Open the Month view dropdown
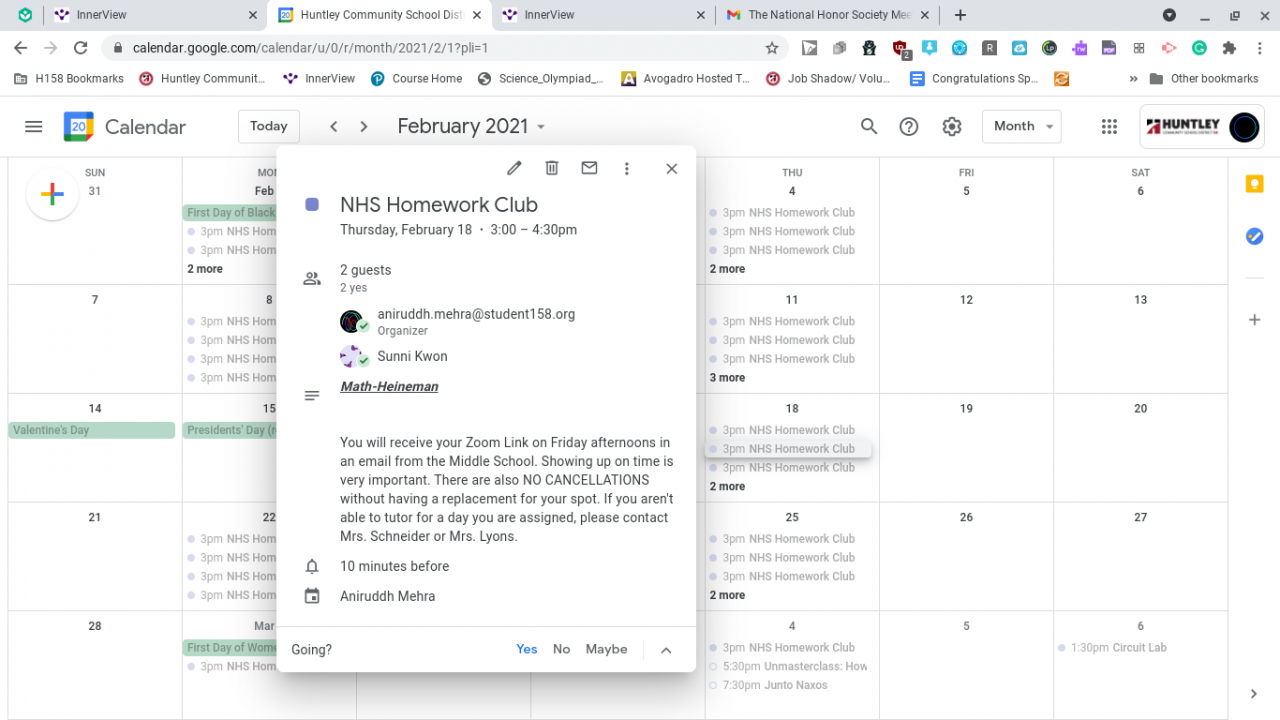This screenshot has width=1280, height=720. [1021, 127]
